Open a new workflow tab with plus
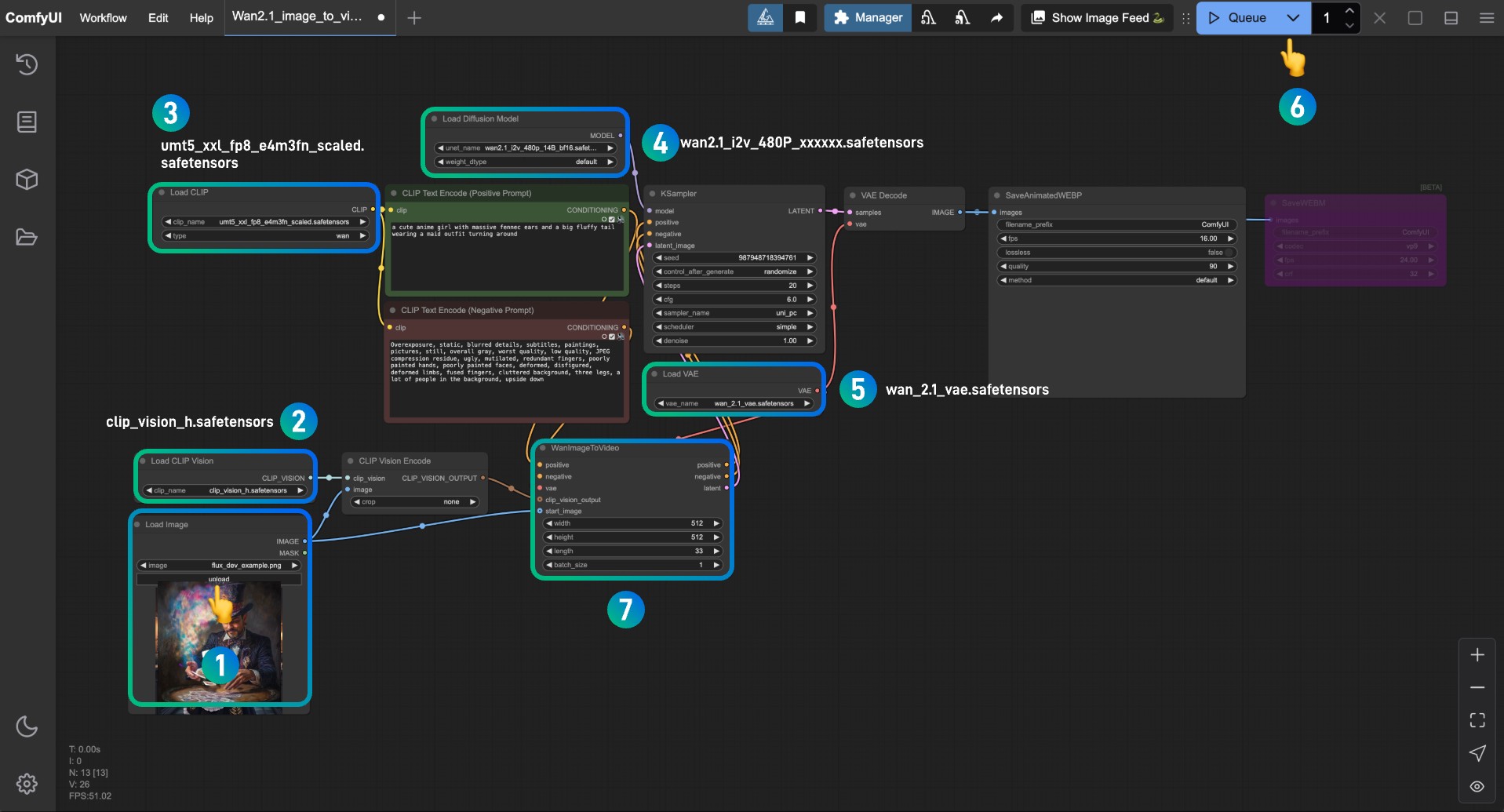1504x812 pixels. [x=414, y=17]
